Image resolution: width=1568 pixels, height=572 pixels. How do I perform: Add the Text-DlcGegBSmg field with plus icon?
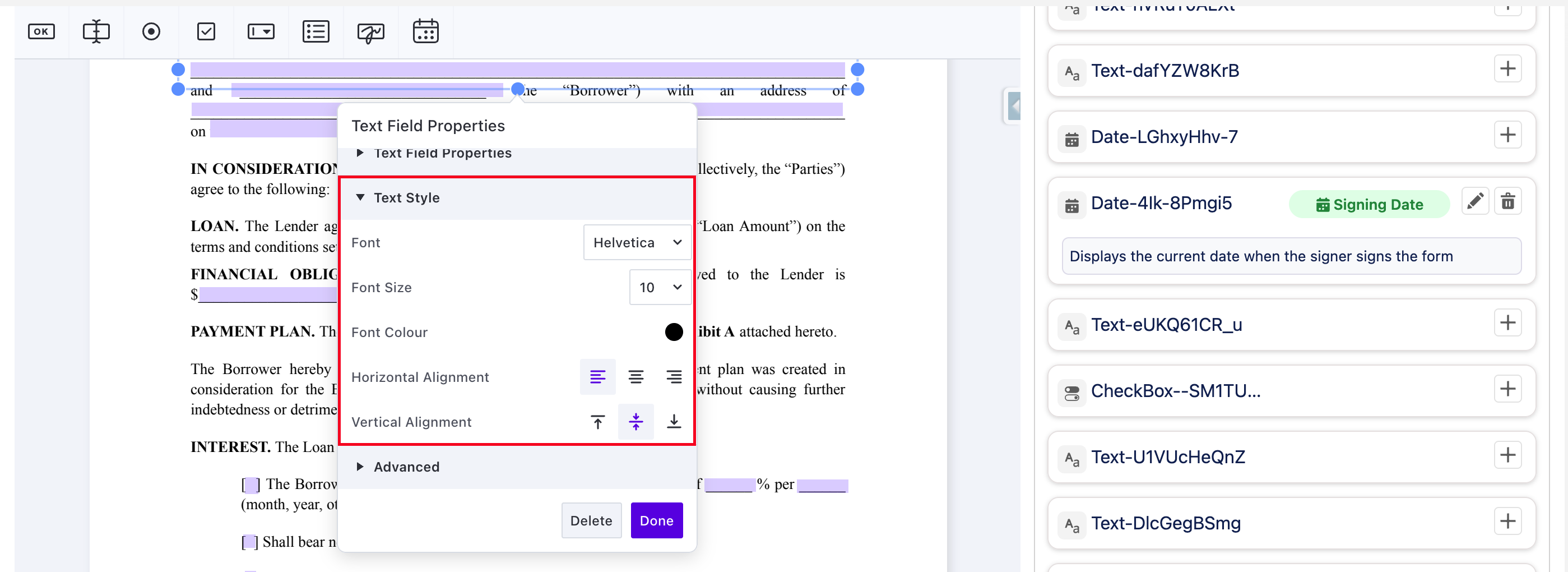[x=1507, y=522]
